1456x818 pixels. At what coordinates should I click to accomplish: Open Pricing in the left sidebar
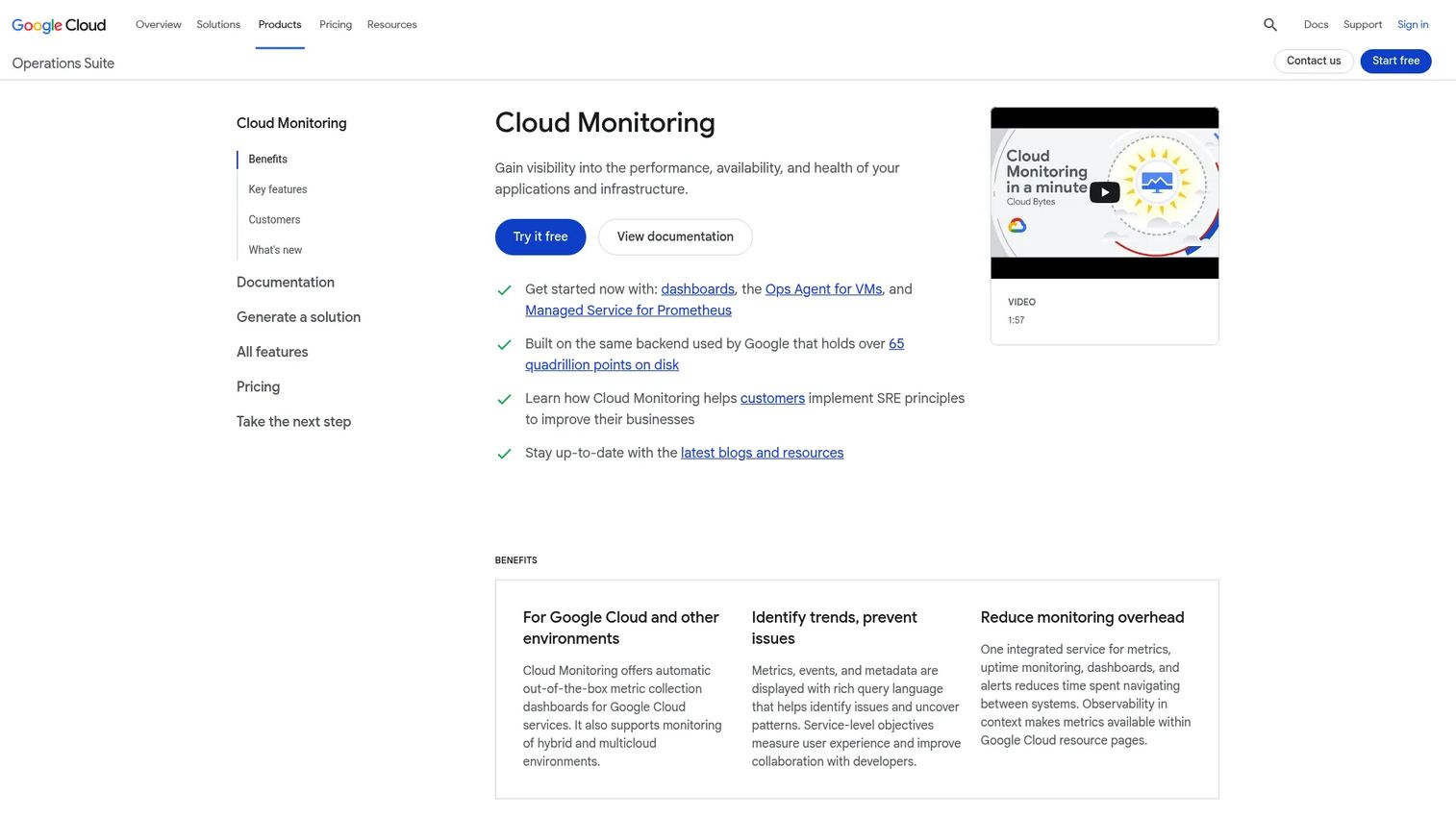tap(258, 386)
